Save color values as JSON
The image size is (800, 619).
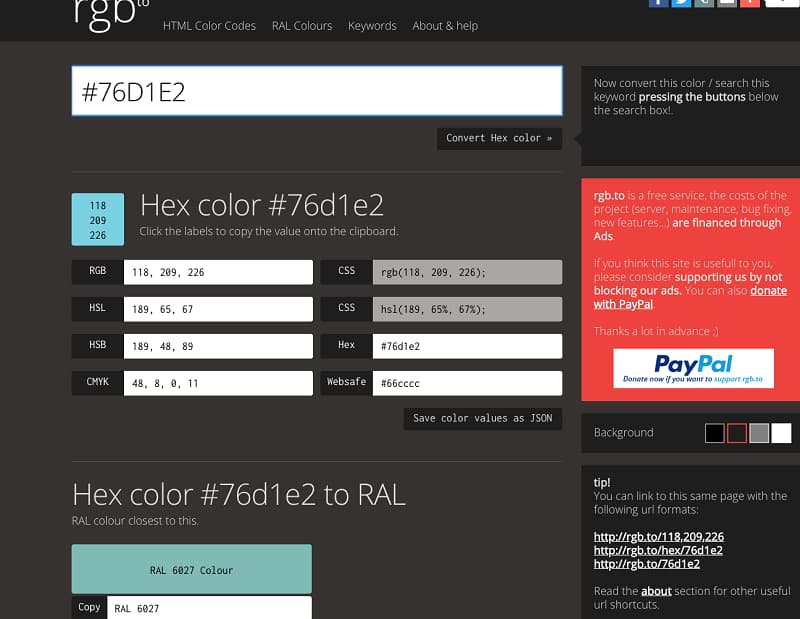tap(482, 418)
